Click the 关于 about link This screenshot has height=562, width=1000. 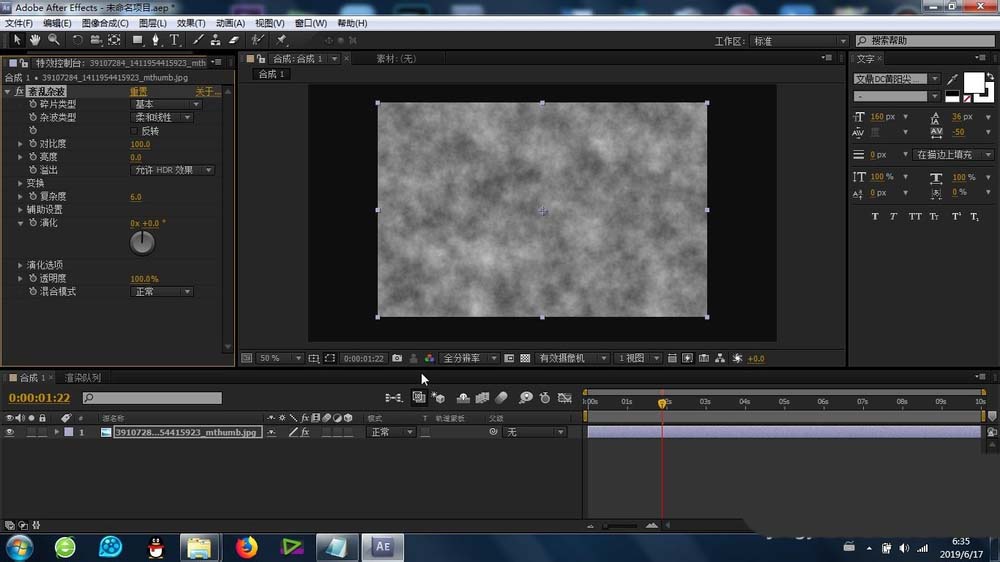[206, 92]
